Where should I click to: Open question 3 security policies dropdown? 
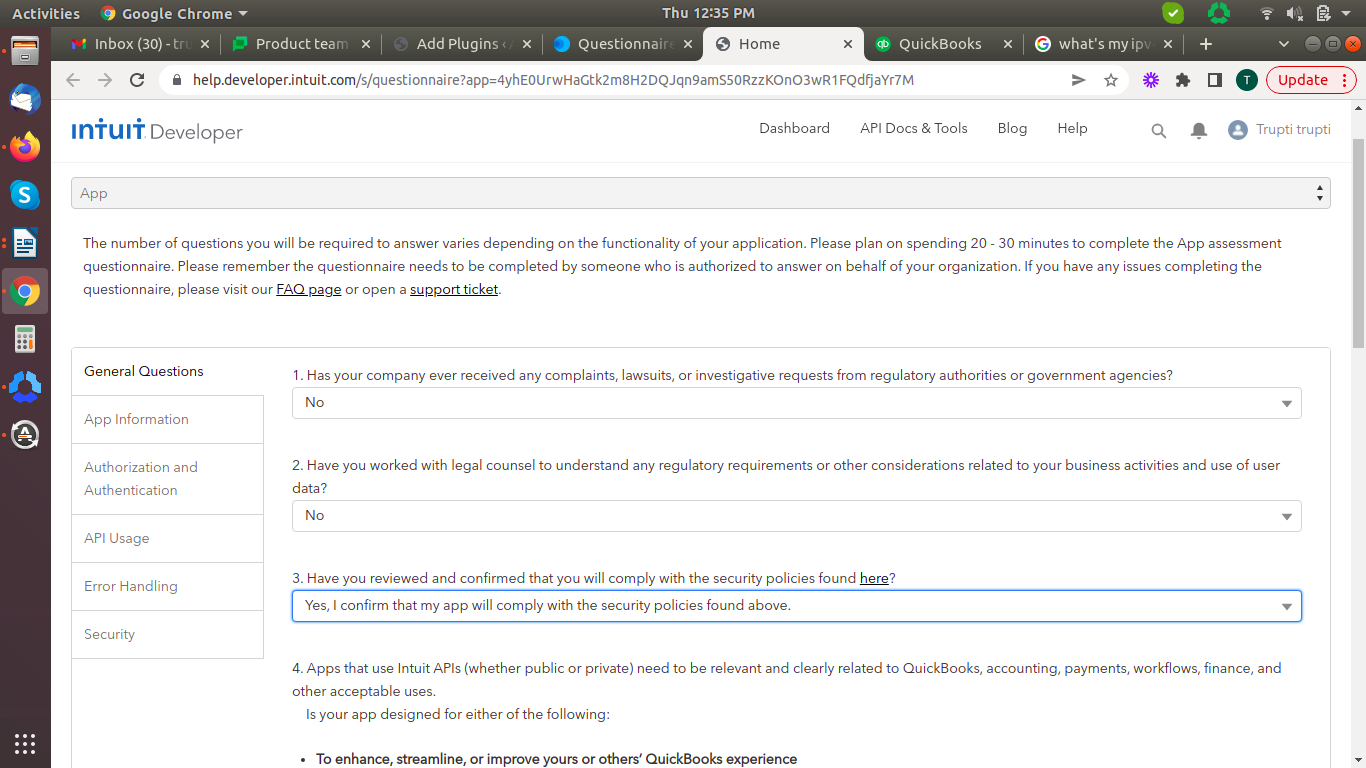pyautogui.click(x=796, y=606)
